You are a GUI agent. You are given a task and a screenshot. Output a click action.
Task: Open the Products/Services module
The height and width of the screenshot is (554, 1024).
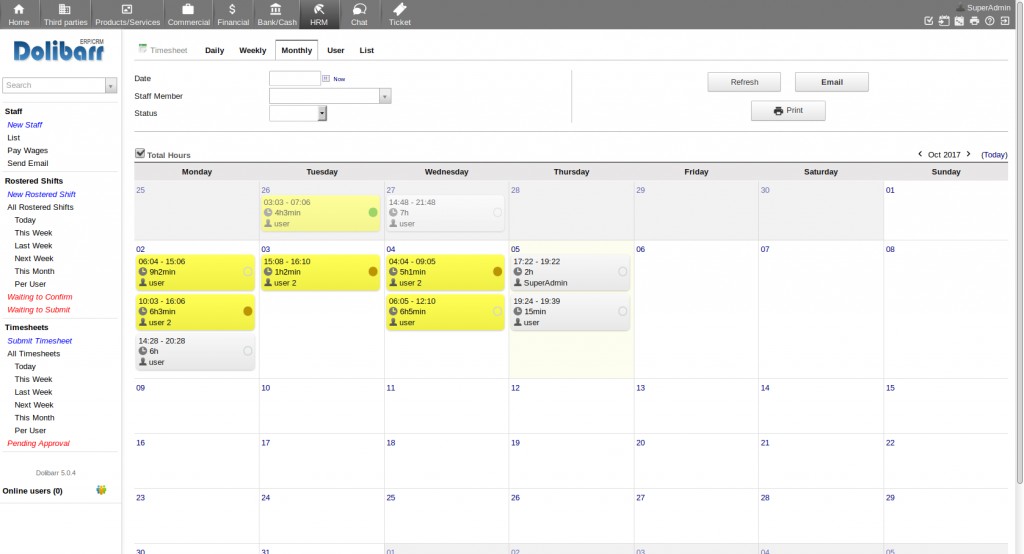(x=127, y=14)
